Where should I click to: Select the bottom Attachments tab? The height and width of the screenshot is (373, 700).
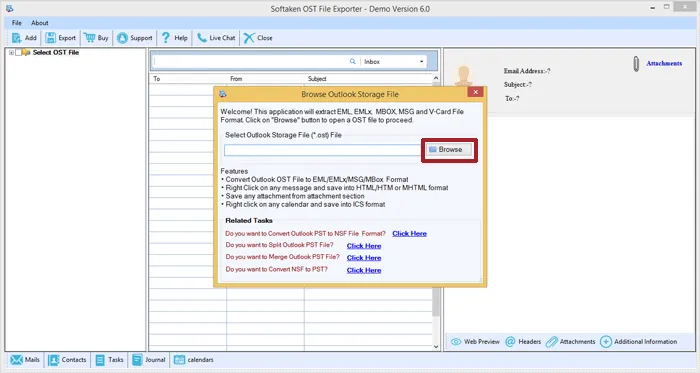pyautogui.click(x=571, y=342)
